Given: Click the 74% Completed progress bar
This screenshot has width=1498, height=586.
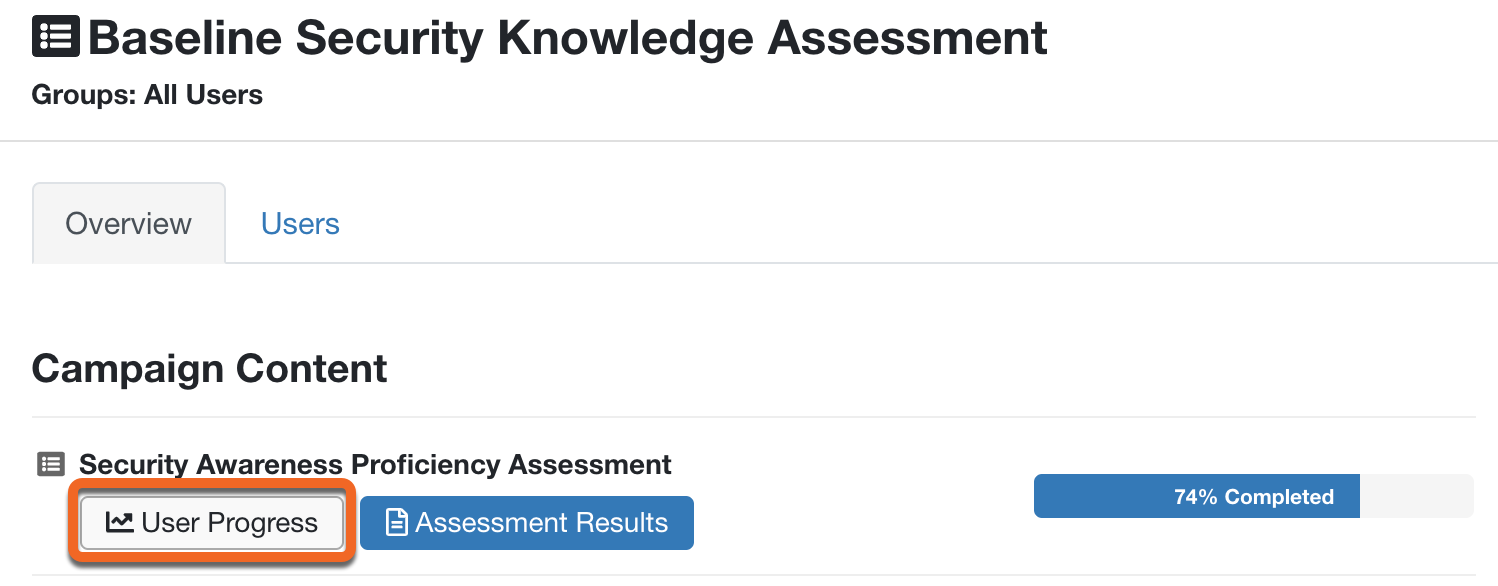Looking at the screenshot, I should pos(1253,496).
